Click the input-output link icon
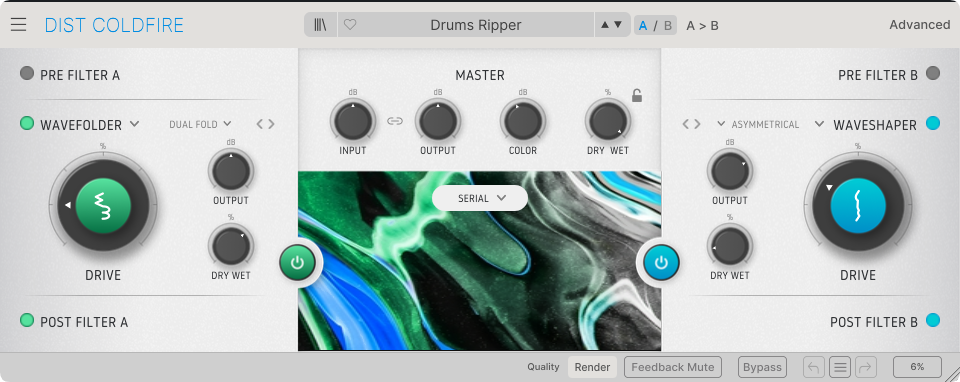 (395, 121)
